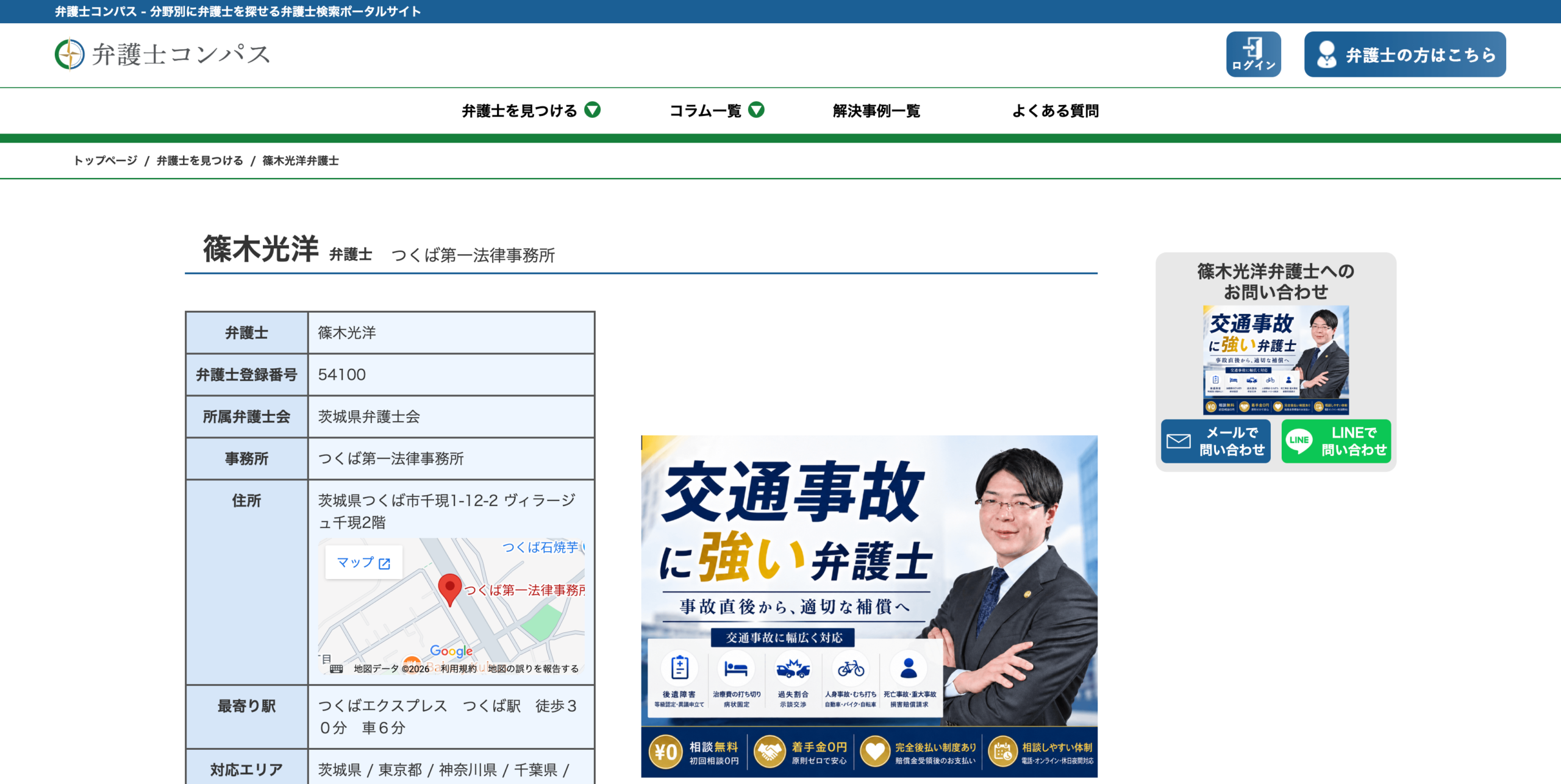This screenshot has height=784, width=1561.
Task: Click 弁護士を見つける breadcrumb link
Action: coord(199,160)
